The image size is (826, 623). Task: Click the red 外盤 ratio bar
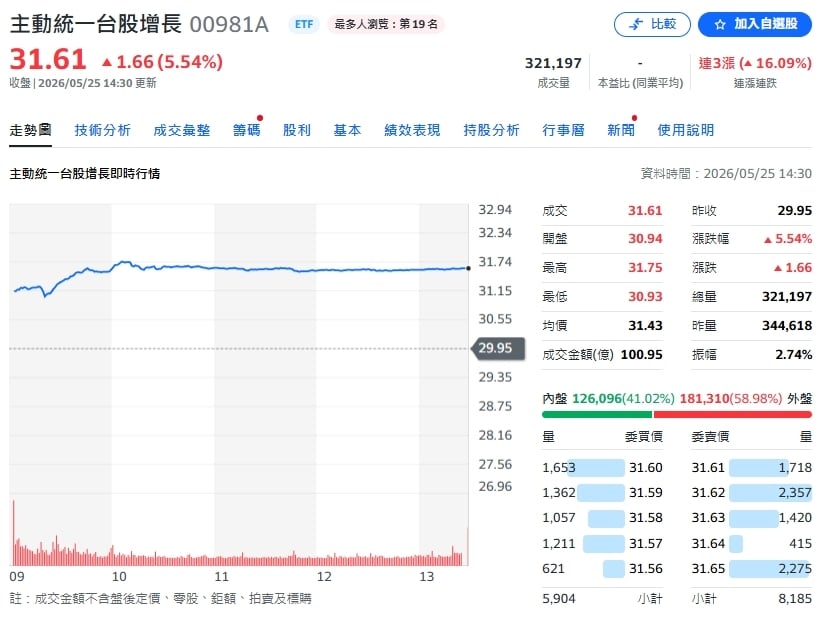point(733,414)
